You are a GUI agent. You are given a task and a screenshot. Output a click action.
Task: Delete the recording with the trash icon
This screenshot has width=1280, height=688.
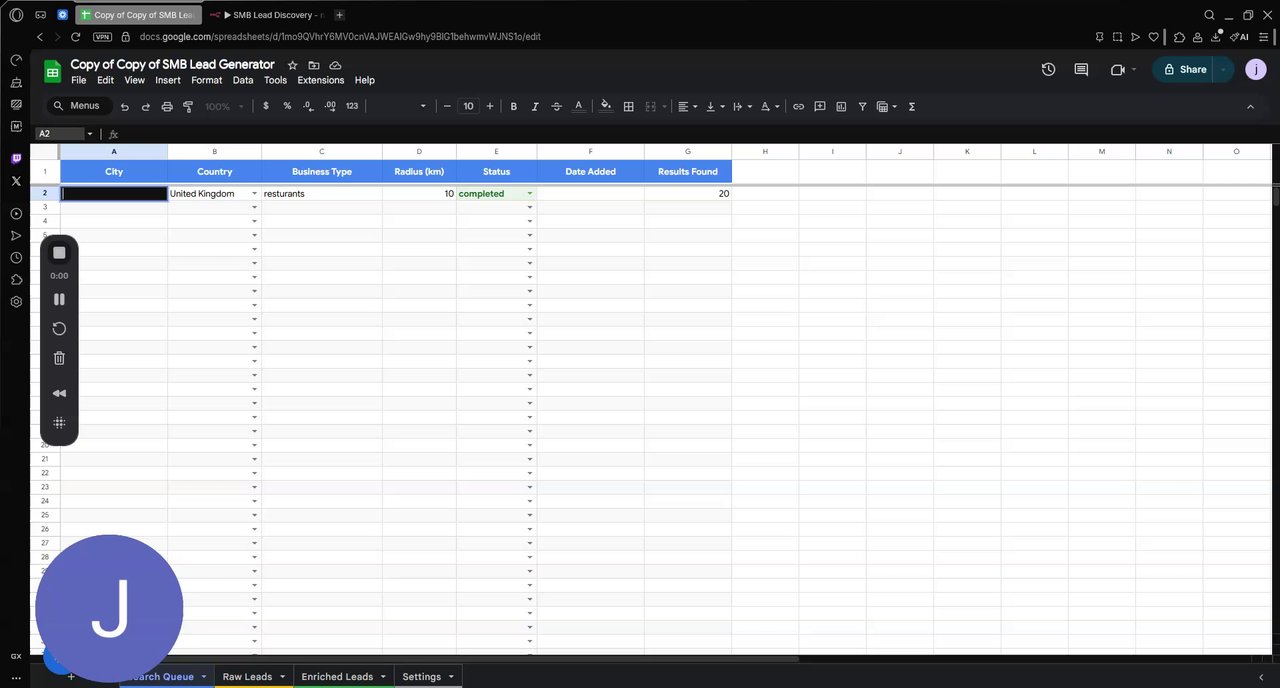click(59, 358)
